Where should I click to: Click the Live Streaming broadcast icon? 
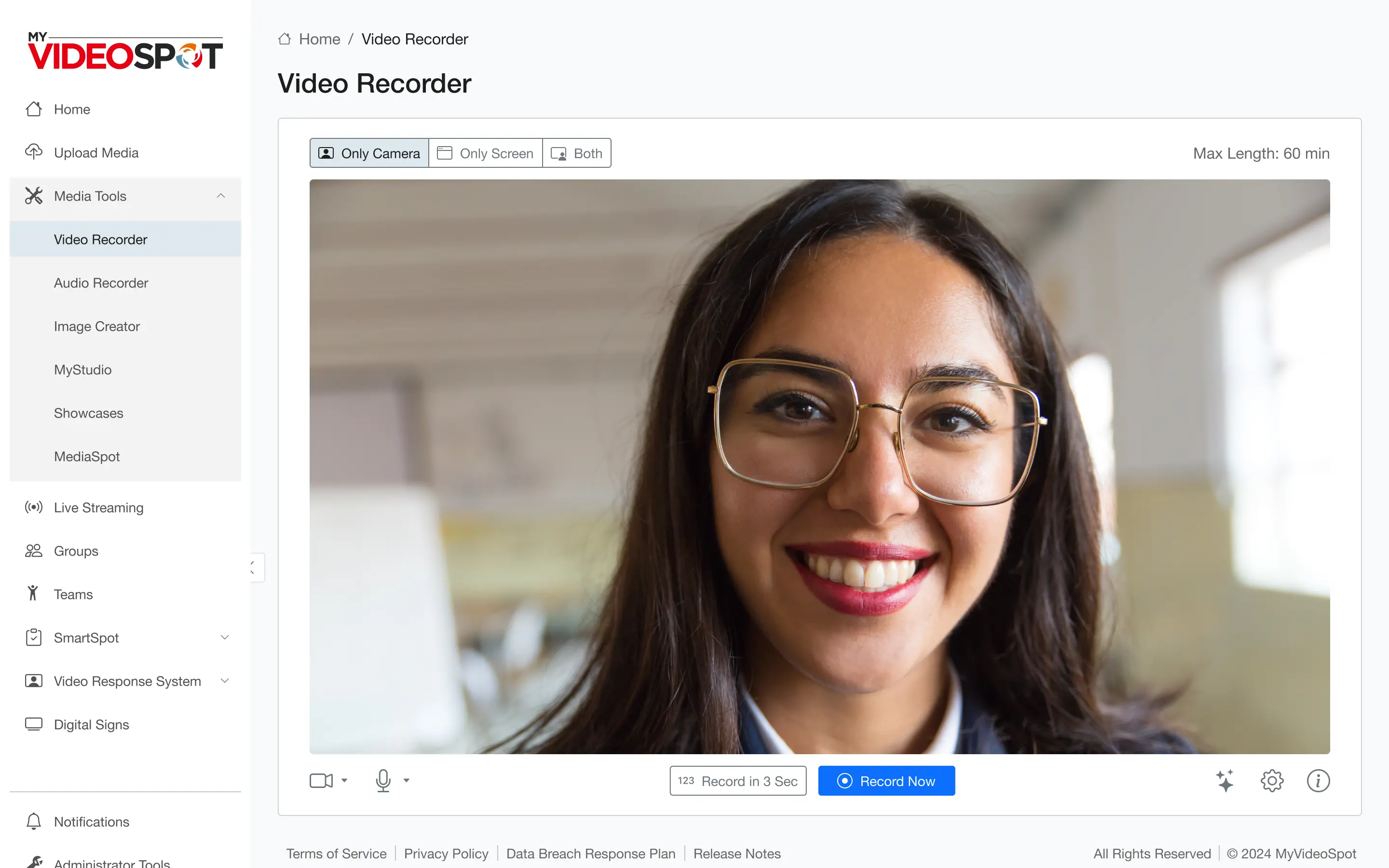33,507
